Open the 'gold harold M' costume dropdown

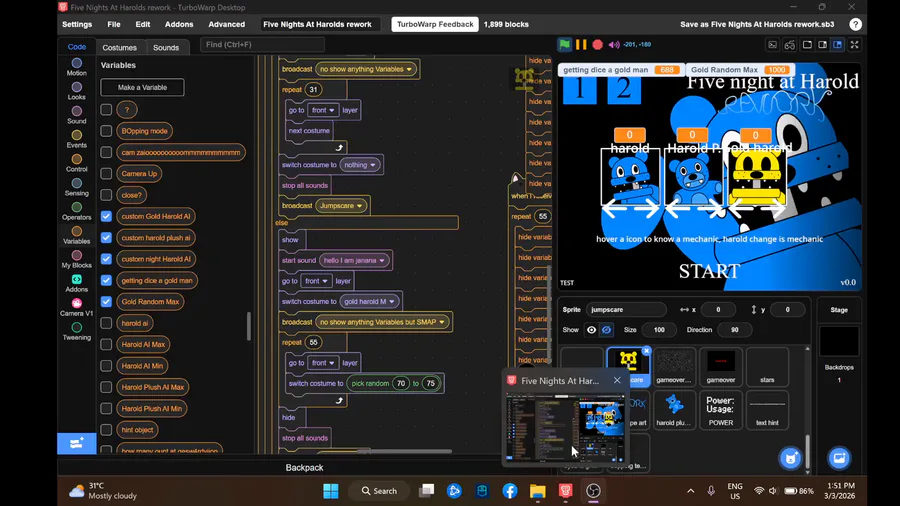click(369, 301)
